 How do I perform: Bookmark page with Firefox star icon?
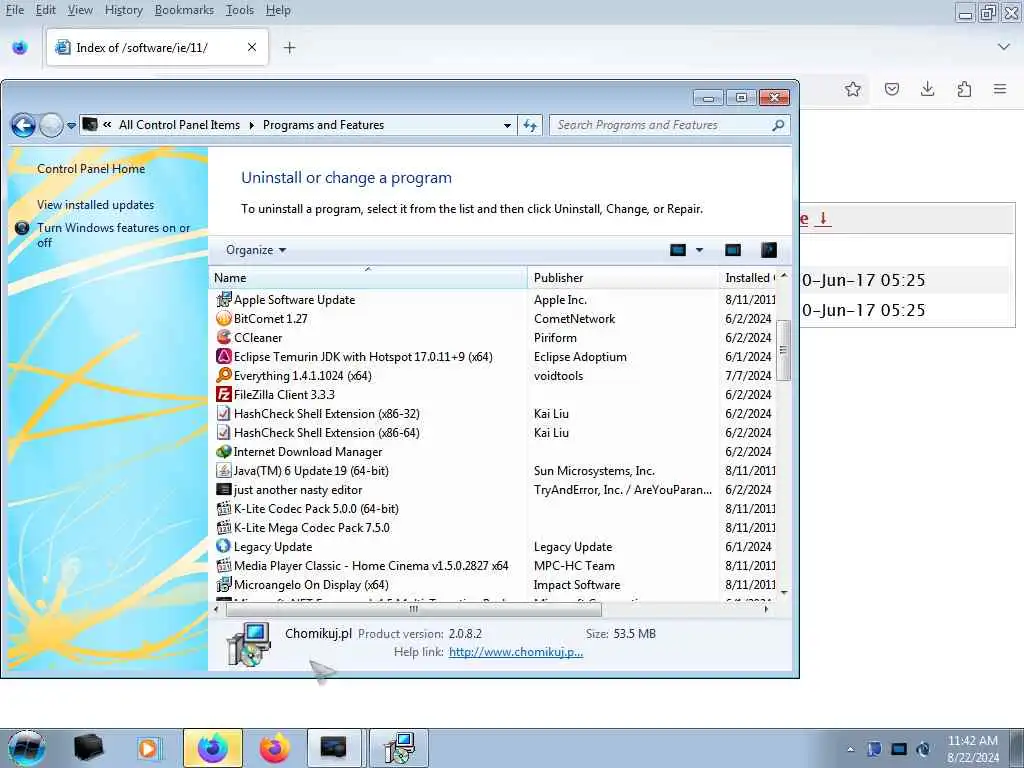852,89
